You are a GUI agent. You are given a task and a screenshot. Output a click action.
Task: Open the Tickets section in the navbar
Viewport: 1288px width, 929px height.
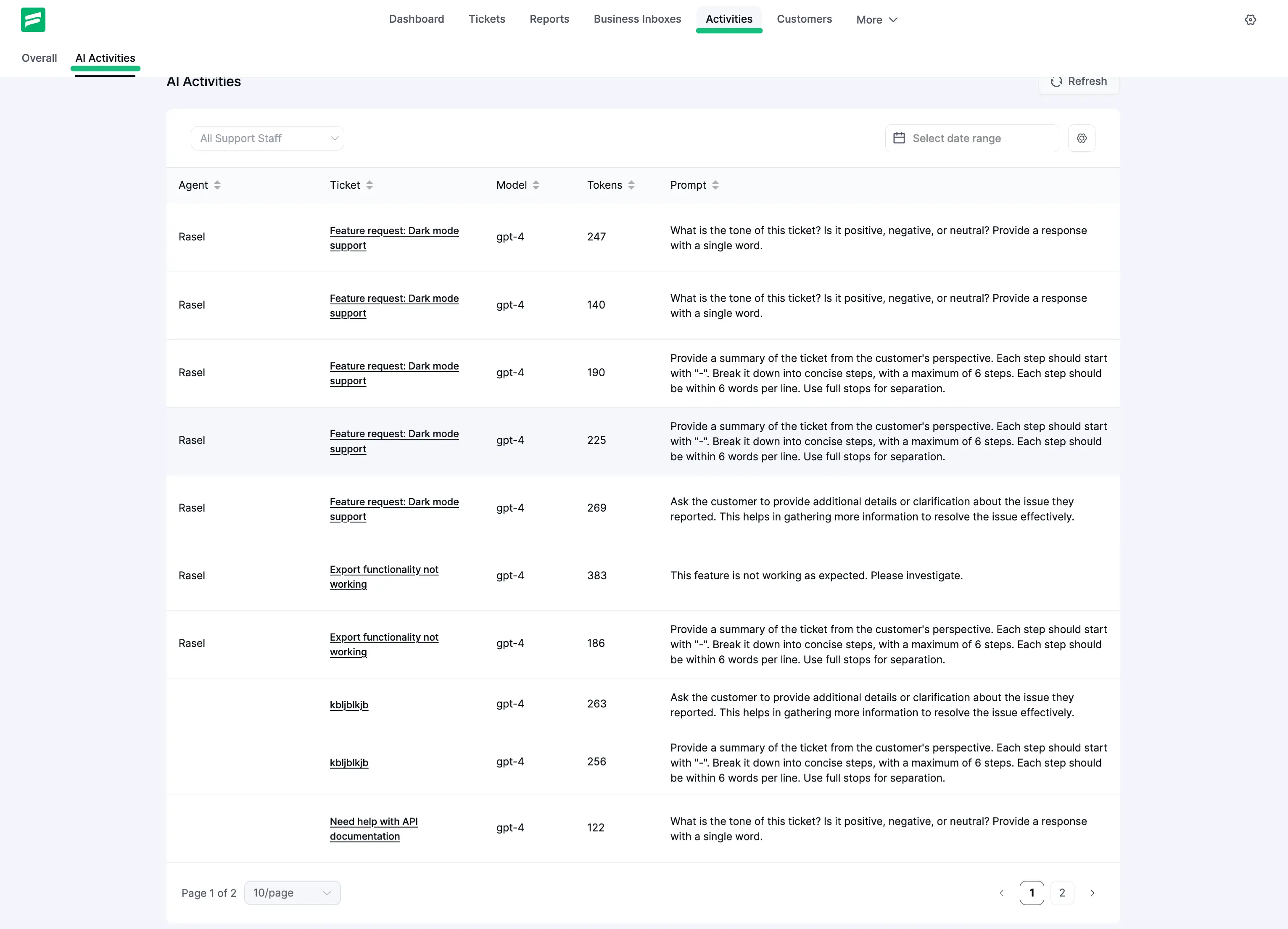tap(487, 19)
